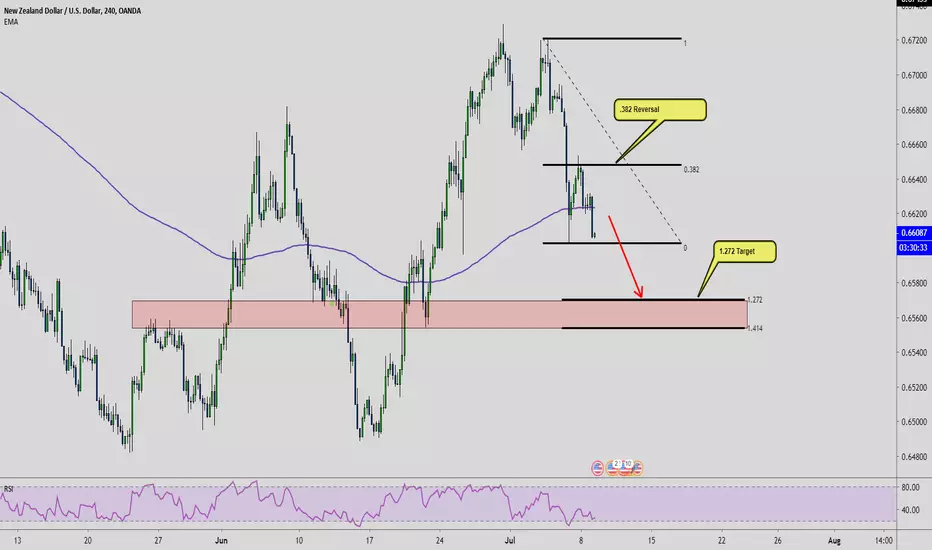This screenshot has height=550, width=932.
Task: Click the 0.65000 price axis label
Action: click(x=914, y=422)
